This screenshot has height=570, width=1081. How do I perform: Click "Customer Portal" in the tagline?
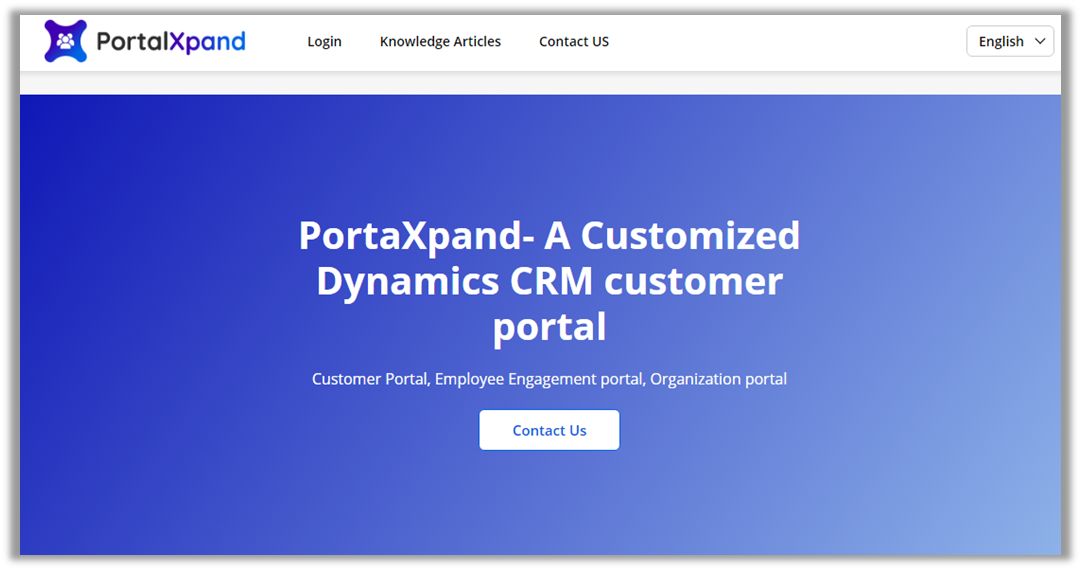[x=370, y=379]
